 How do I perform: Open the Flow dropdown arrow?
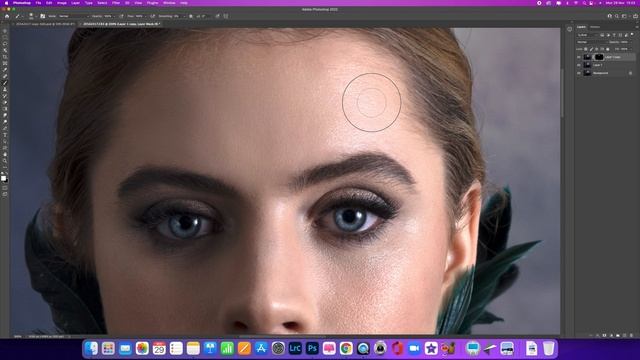(x=145, y=16)
